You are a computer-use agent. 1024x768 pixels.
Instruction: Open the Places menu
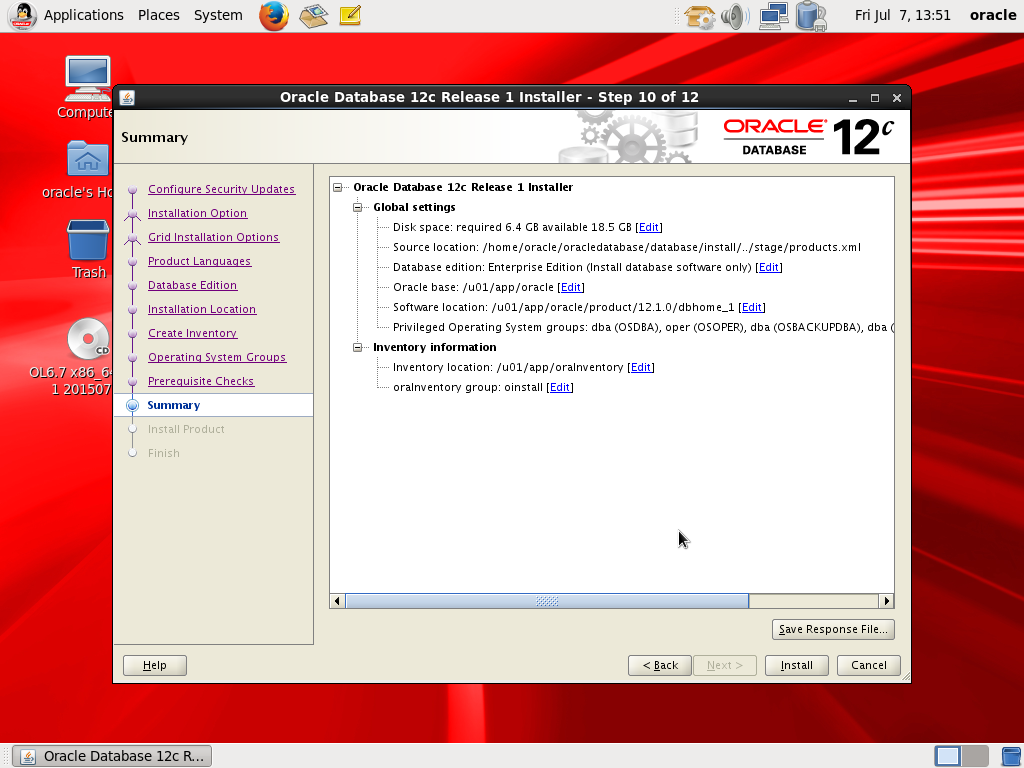point(159,15)
